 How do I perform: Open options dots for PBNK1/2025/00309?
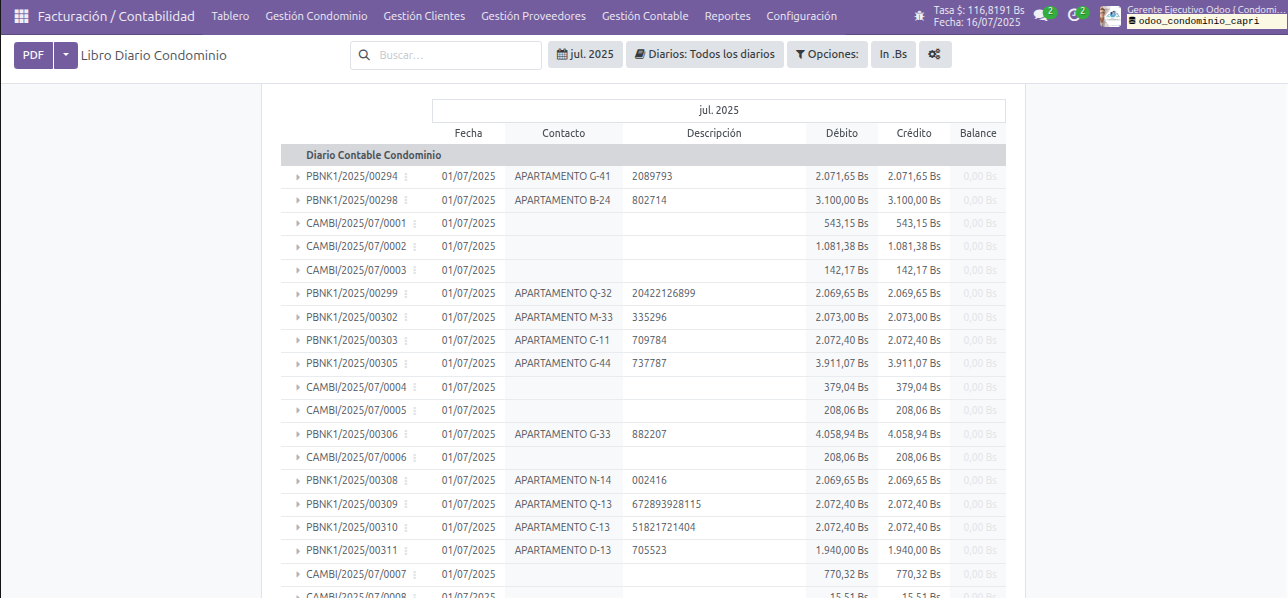[x=406, y=504]
